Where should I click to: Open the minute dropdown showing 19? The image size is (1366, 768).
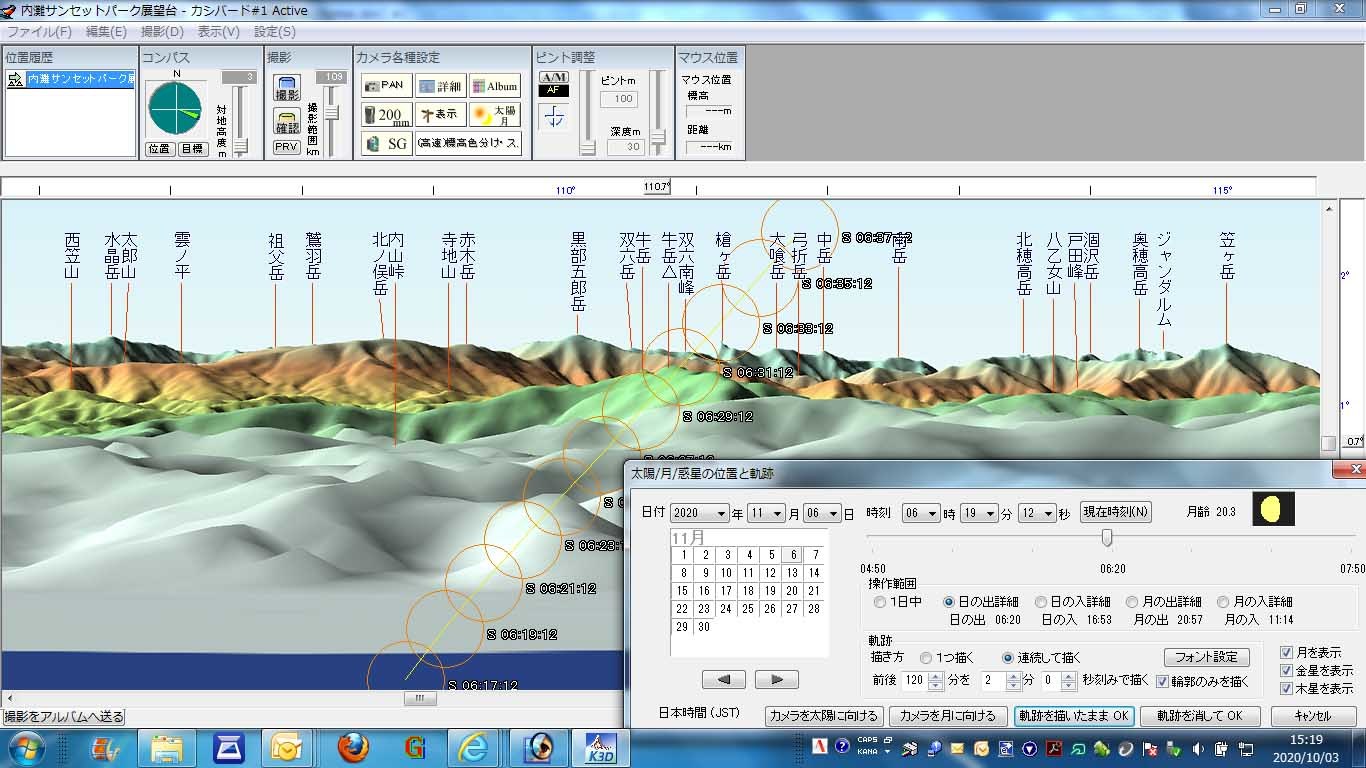(978, 513)
